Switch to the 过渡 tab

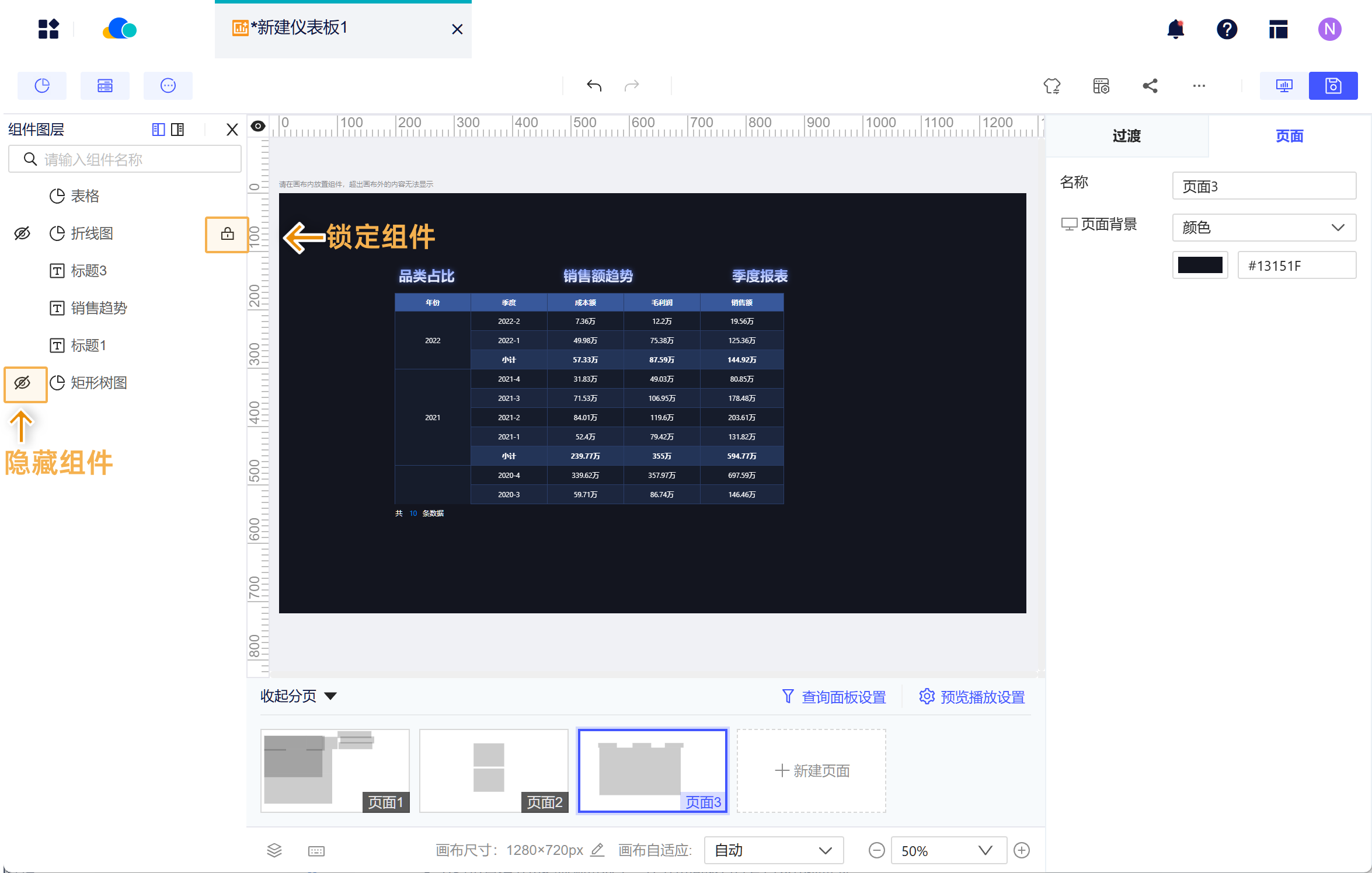(x=1126, y=136)
